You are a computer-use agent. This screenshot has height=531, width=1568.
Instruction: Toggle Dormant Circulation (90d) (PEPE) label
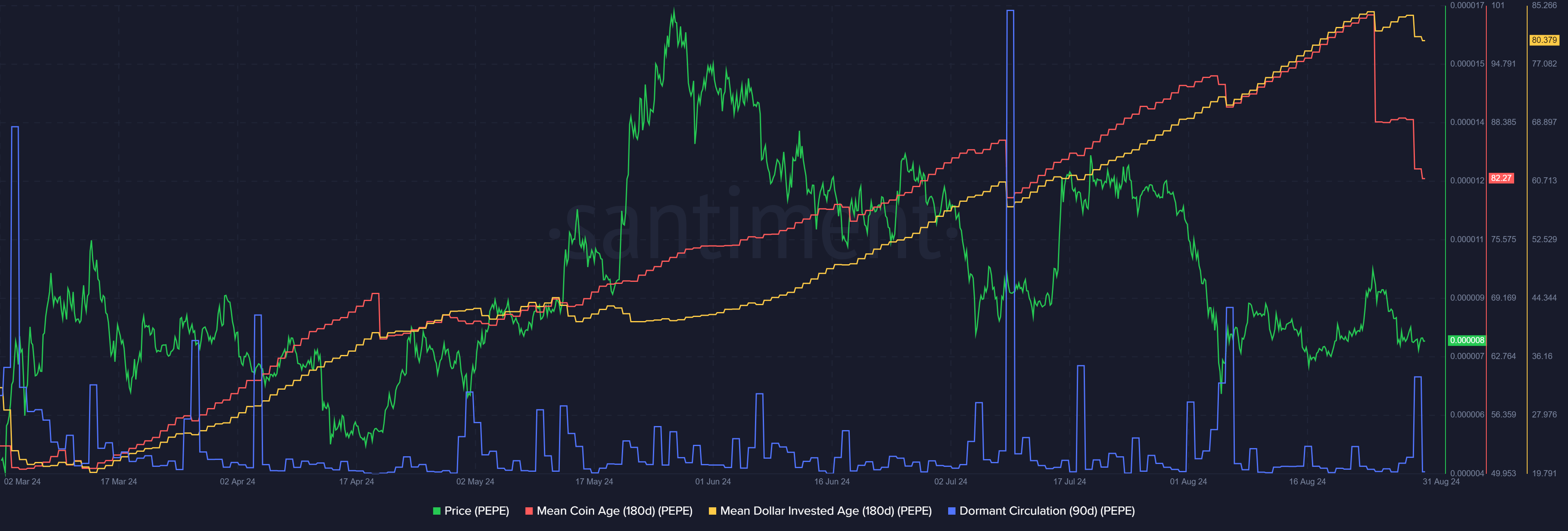[1047, 511]
